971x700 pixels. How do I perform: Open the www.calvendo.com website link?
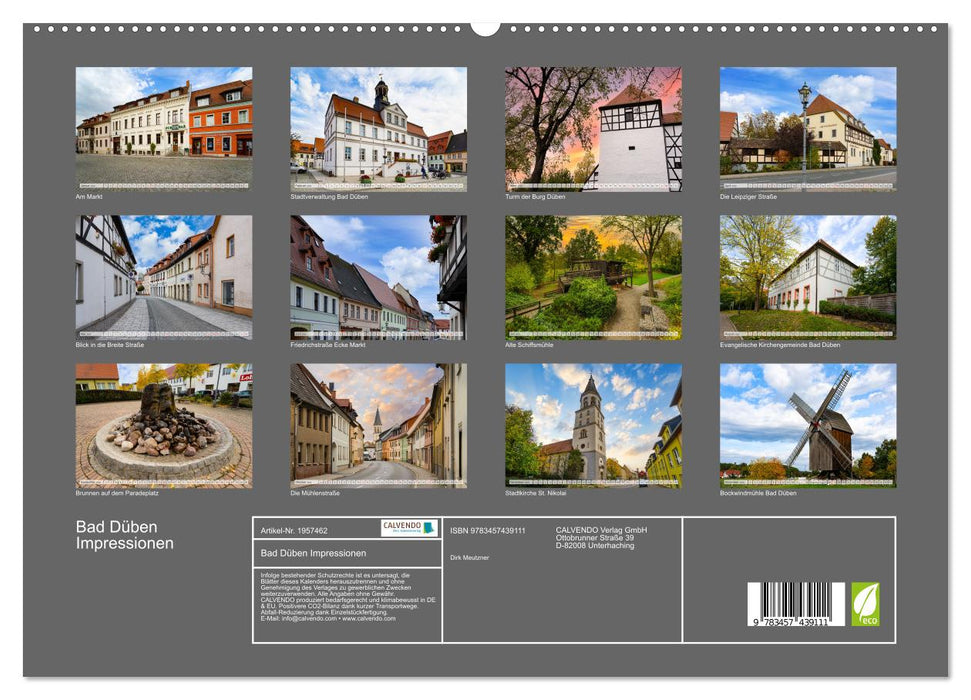tap(368, 619)
